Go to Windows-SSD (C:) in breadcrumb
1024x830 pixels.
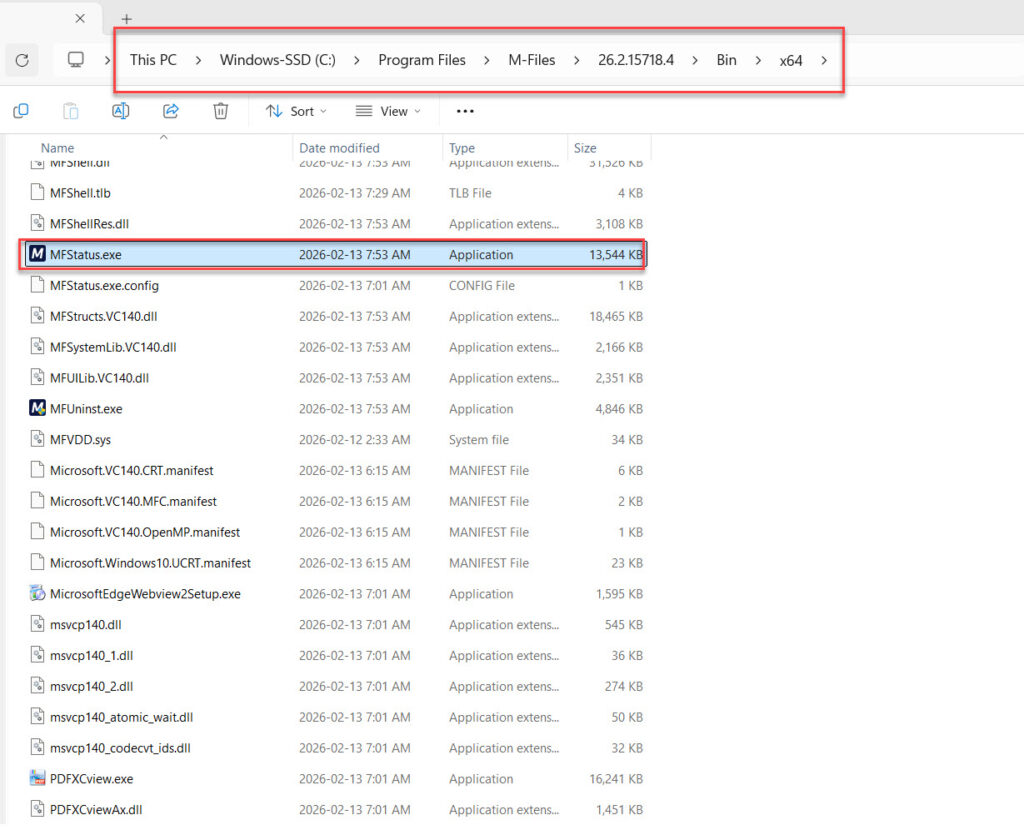pyautogui.click(x=278, y=60)
